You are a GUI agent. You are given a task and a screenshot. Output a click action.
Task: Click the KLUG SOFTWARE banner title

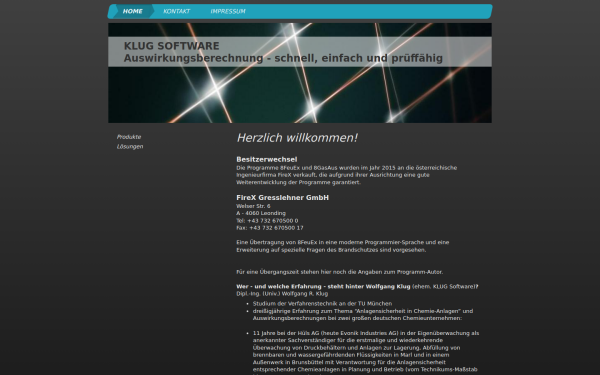pyautogui.click(x=171, y=46)
